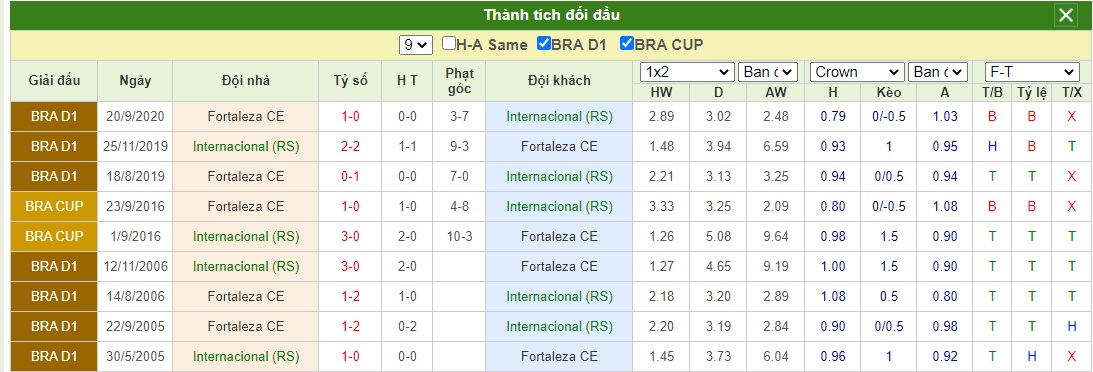Select the 1-2 score from 22/9/2005

point(351,326)
